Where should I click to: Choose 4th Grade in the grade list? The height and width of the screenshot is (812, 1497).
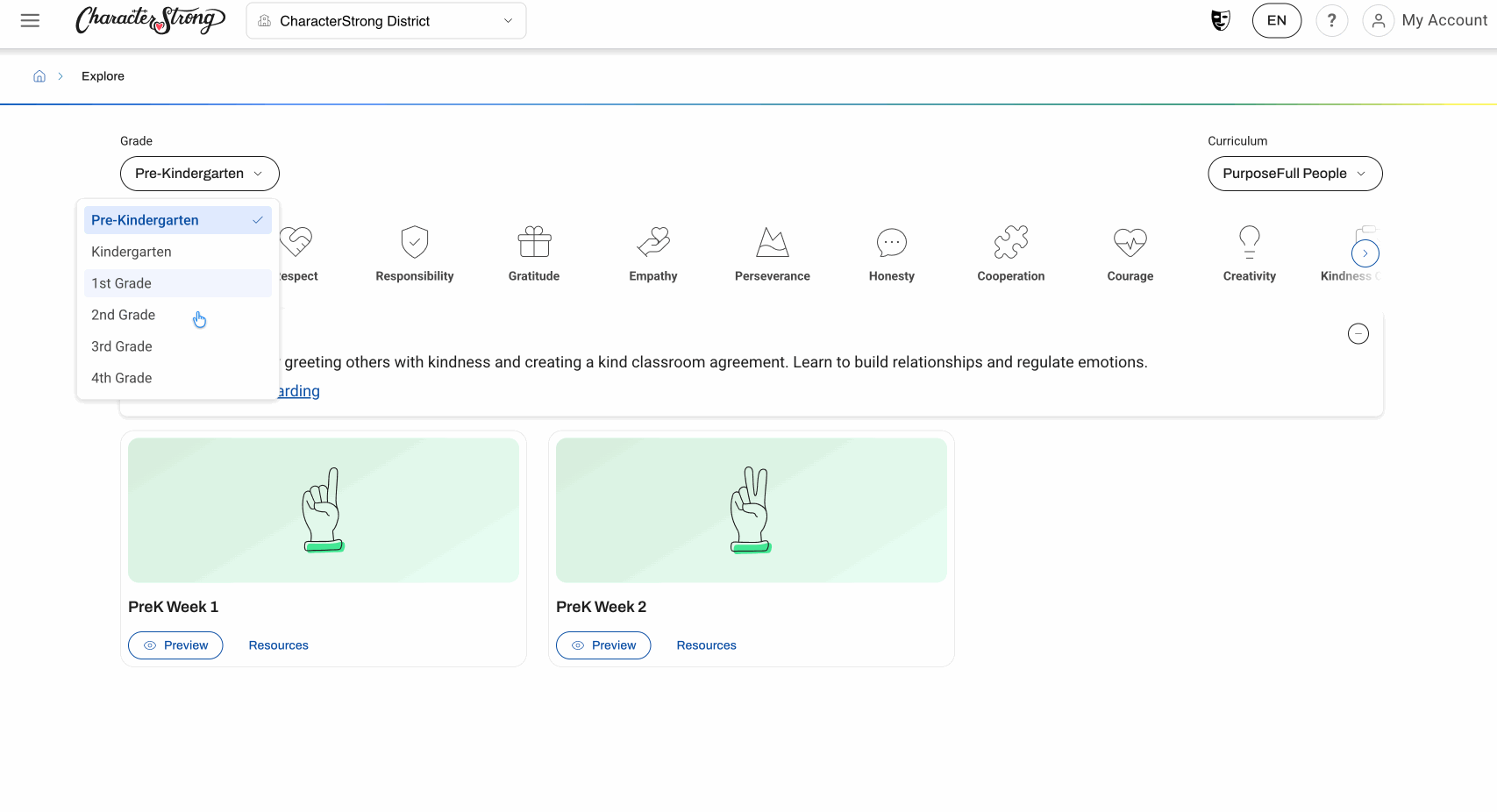pyautogui.click(x=178, y=378)
